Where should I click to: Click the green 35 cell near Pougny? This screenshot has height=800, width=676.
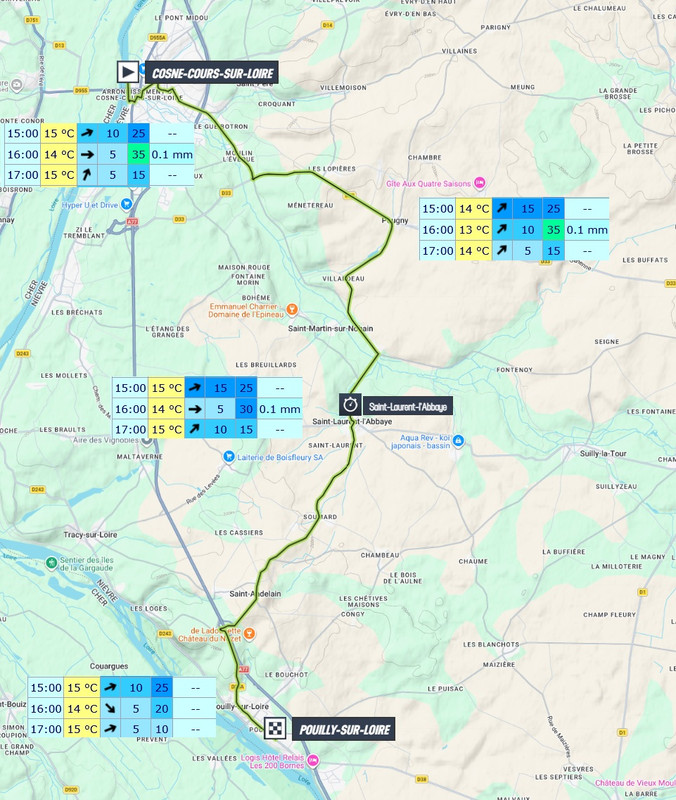[x=554, y=230]
